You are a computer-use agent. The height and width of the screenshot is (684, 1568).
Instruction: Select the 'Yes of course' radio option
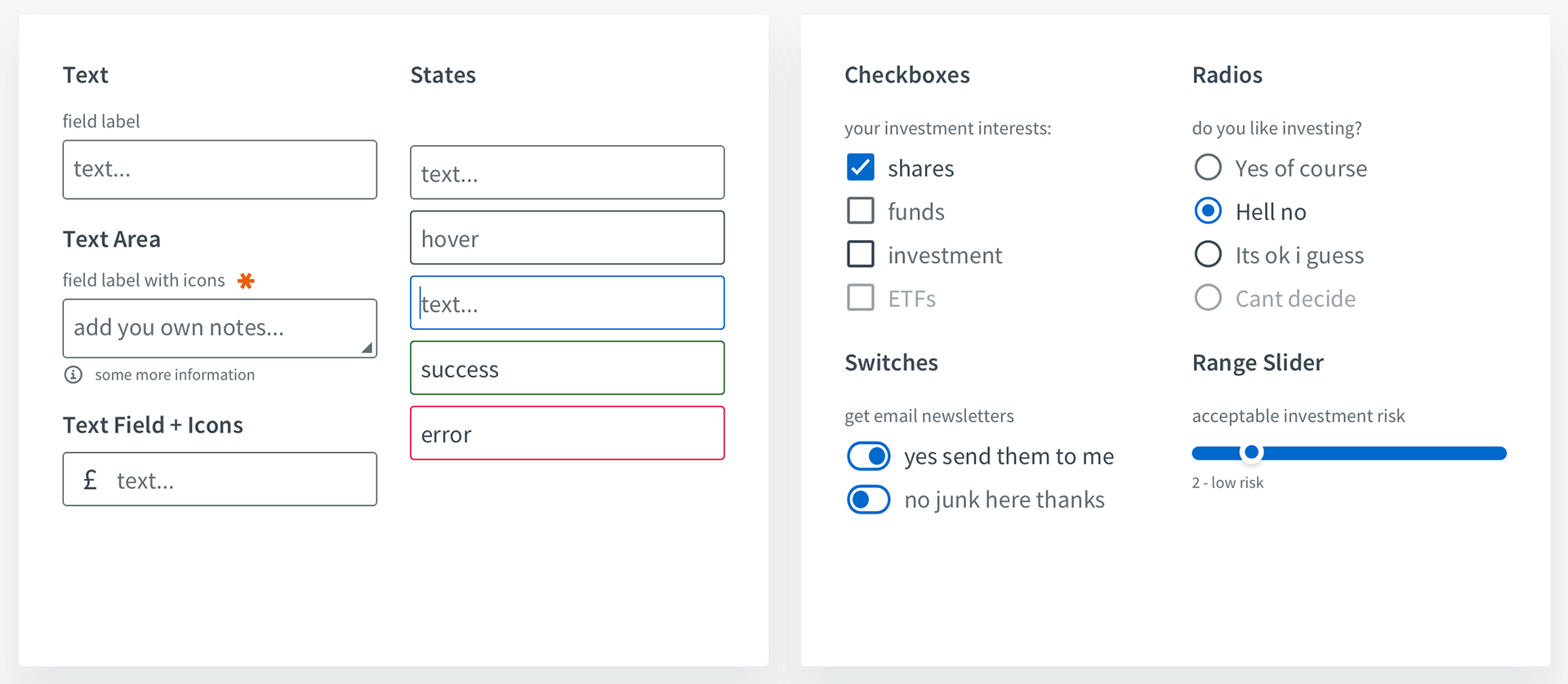coord(1208,167)
